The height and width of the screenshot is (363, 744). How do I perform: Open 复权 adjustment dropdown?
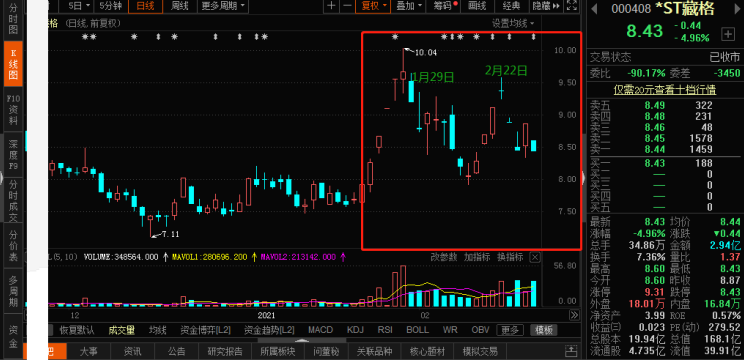point(375,6)
